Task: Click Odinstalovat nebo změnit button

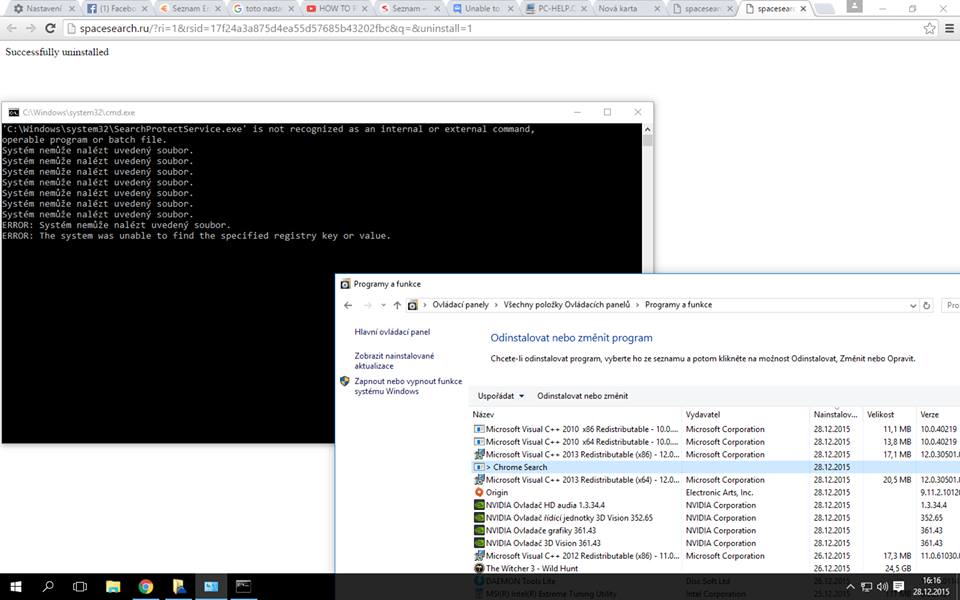Action: click(x=582, y=396)
